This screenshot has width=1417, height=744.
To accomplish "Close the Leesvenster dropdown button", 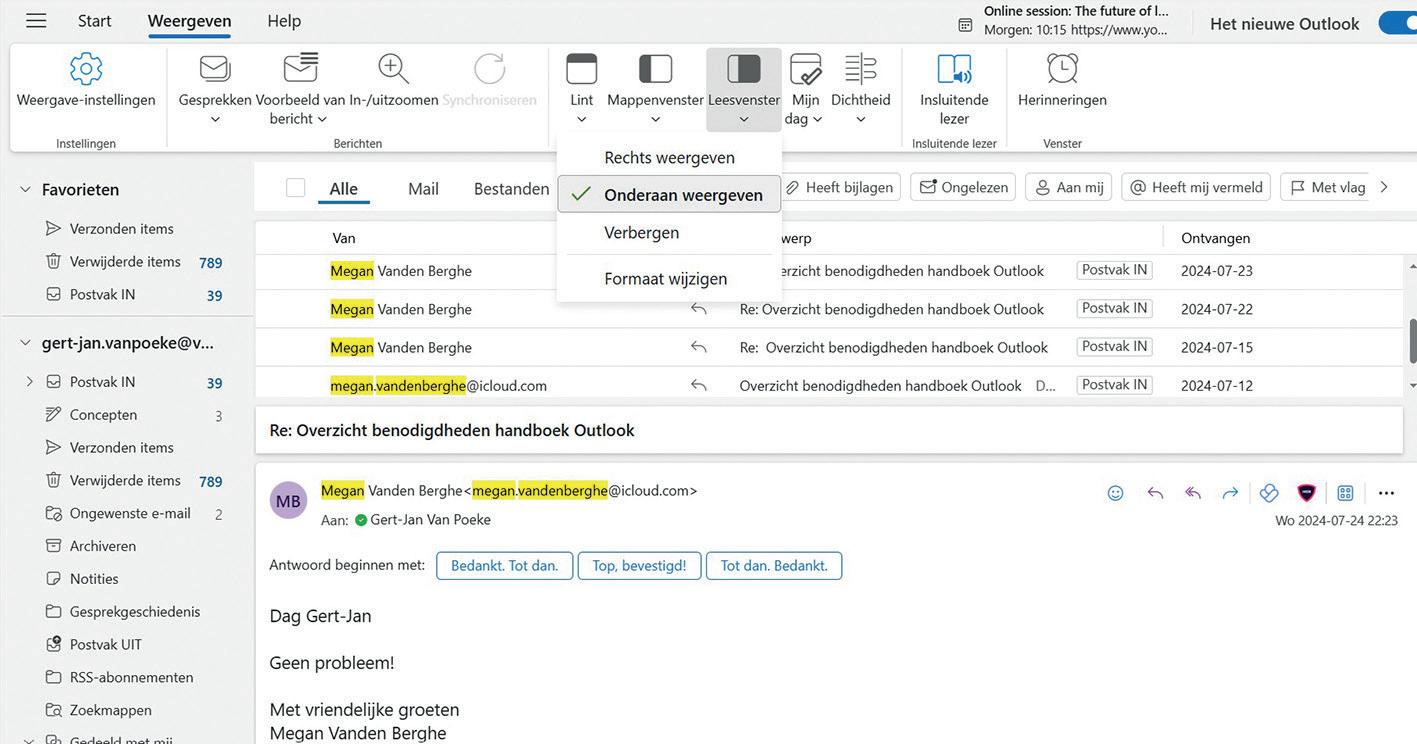I will point(744,90).
